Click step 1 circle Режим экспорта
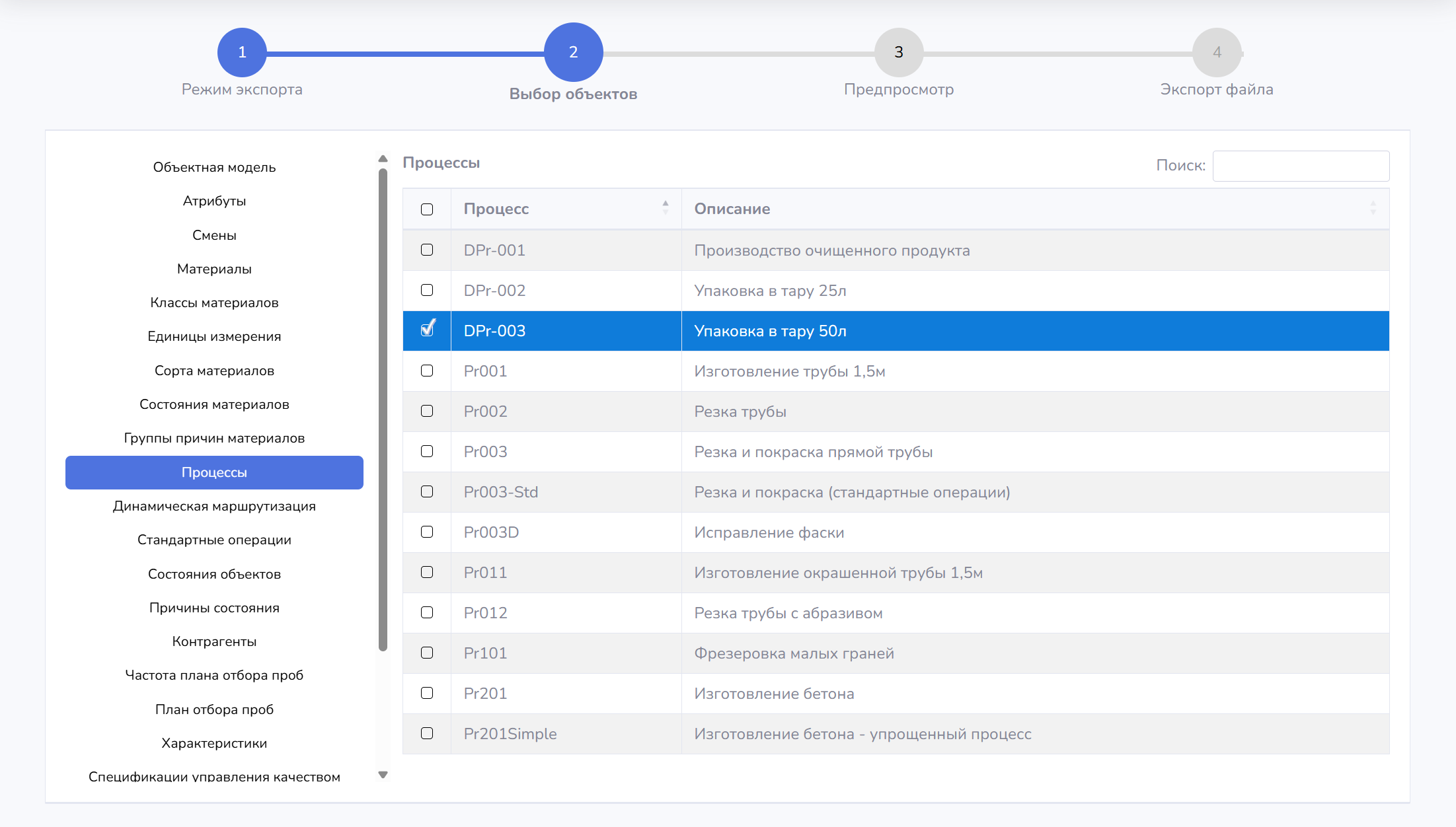Viewport: 1456px width, 827px height. 242,52
